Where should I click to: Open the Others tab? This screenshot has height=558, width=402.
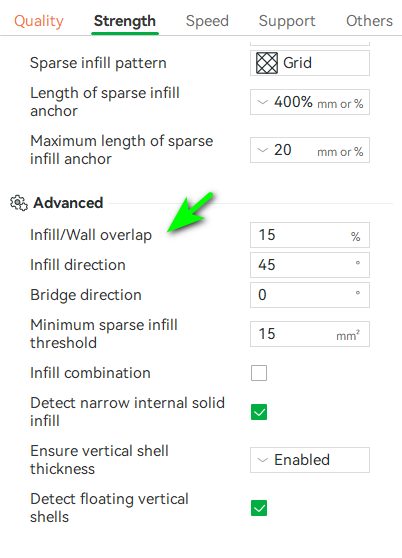369,21
